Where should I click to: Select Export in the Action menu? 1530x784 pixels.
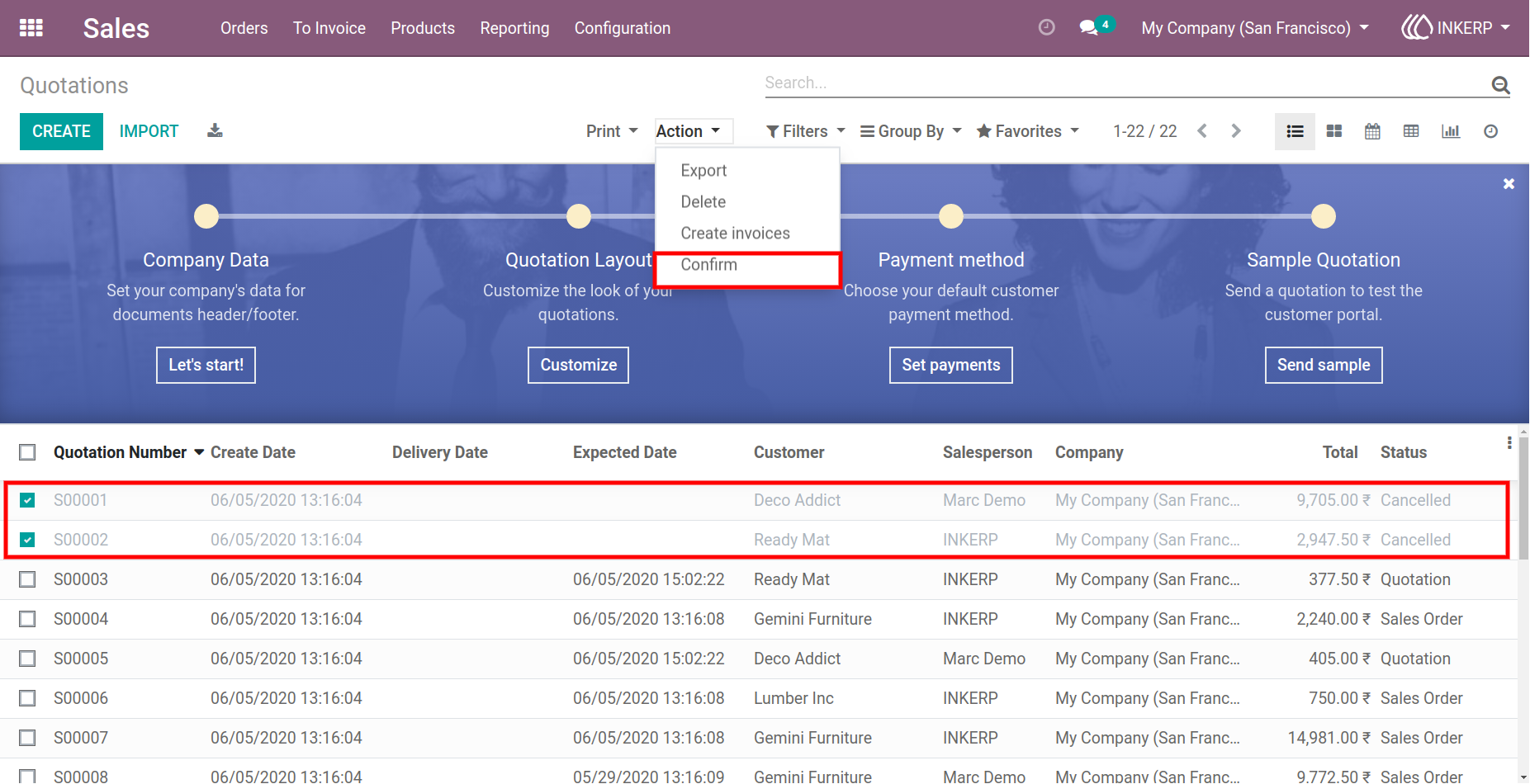(747, 171)
